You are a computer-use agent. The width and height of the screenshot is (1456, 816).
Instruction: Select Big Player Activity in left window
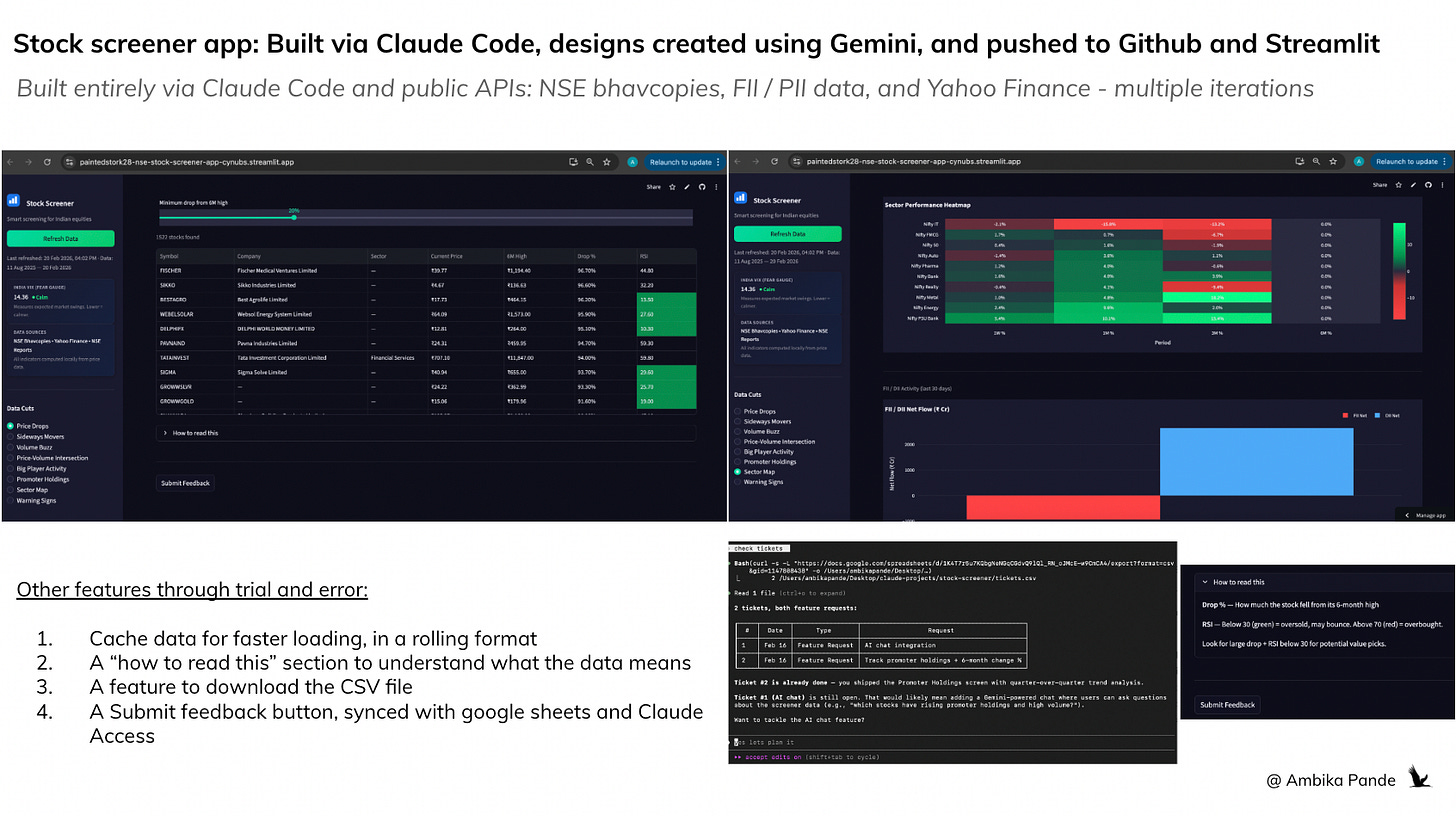(10, 468)
